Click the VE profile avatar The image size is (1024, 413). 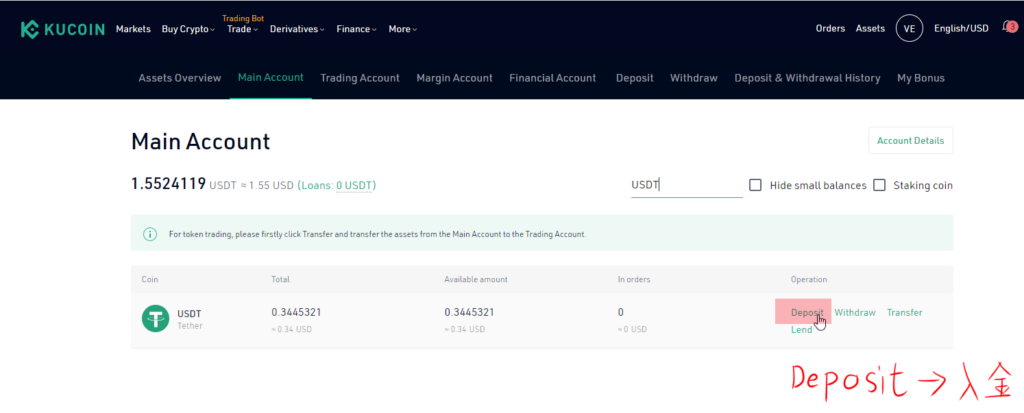(909, 29)
